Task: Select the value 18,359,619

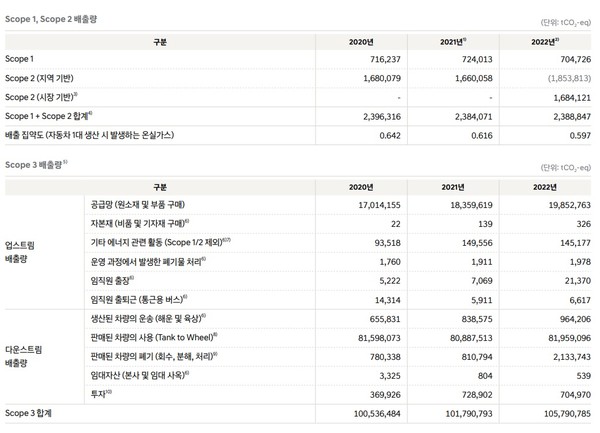Action: point(471,205)
